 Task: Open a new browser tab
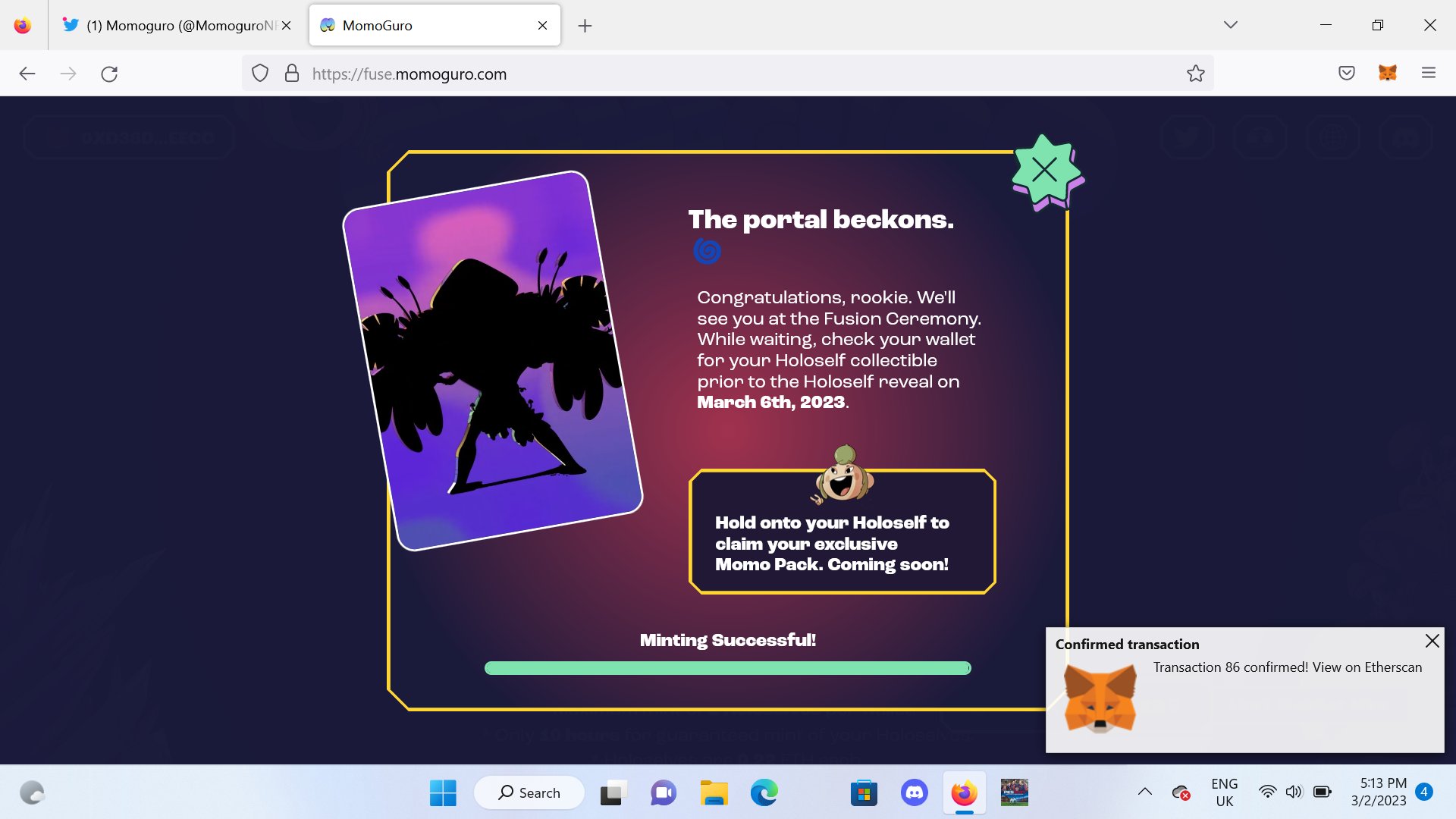coord(585,26)
